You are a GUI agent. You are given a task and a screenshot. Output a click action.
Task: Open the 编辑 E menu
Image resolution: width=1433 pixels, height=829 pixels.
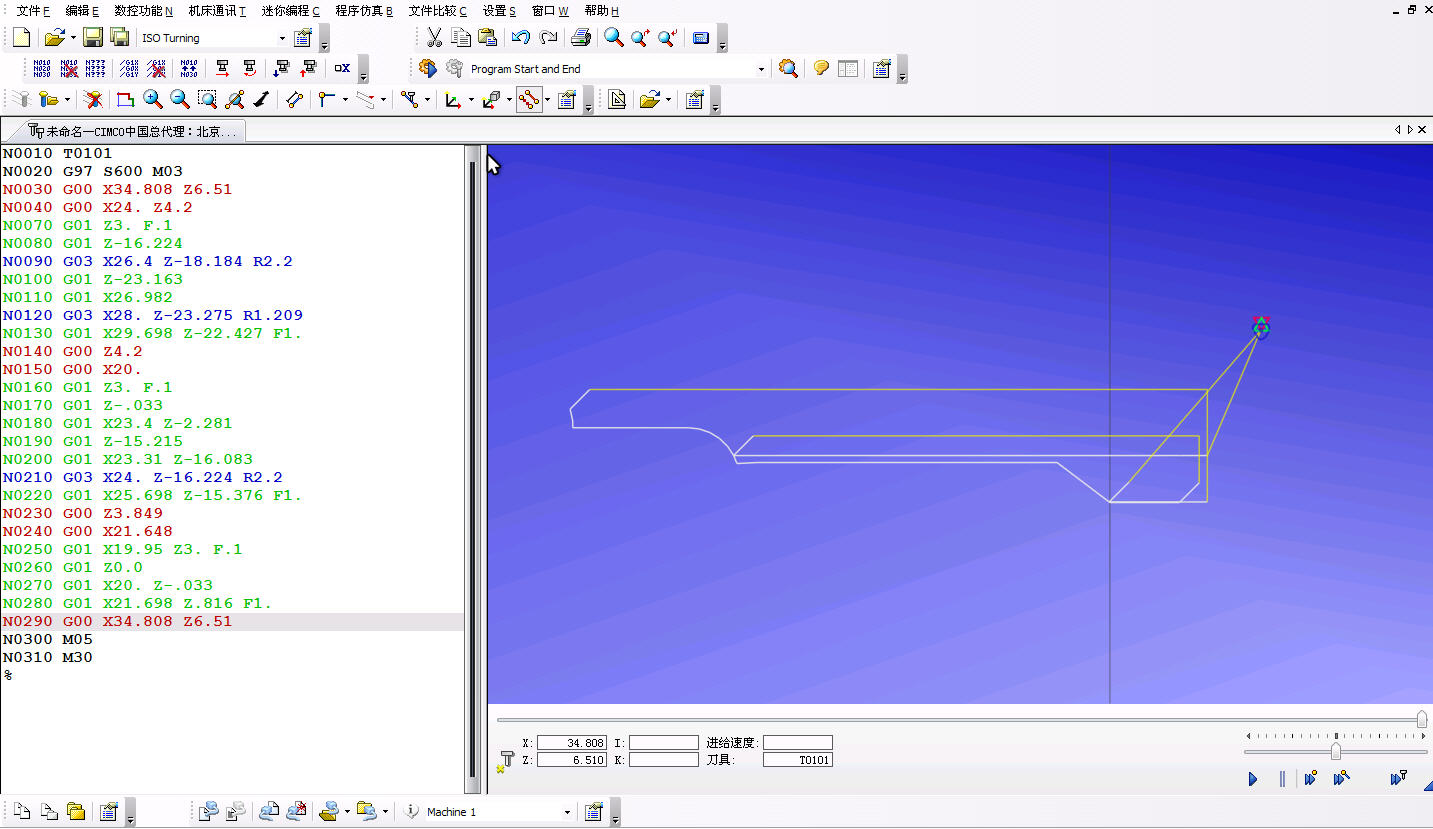pyautogui.click(x=82, y=10)
